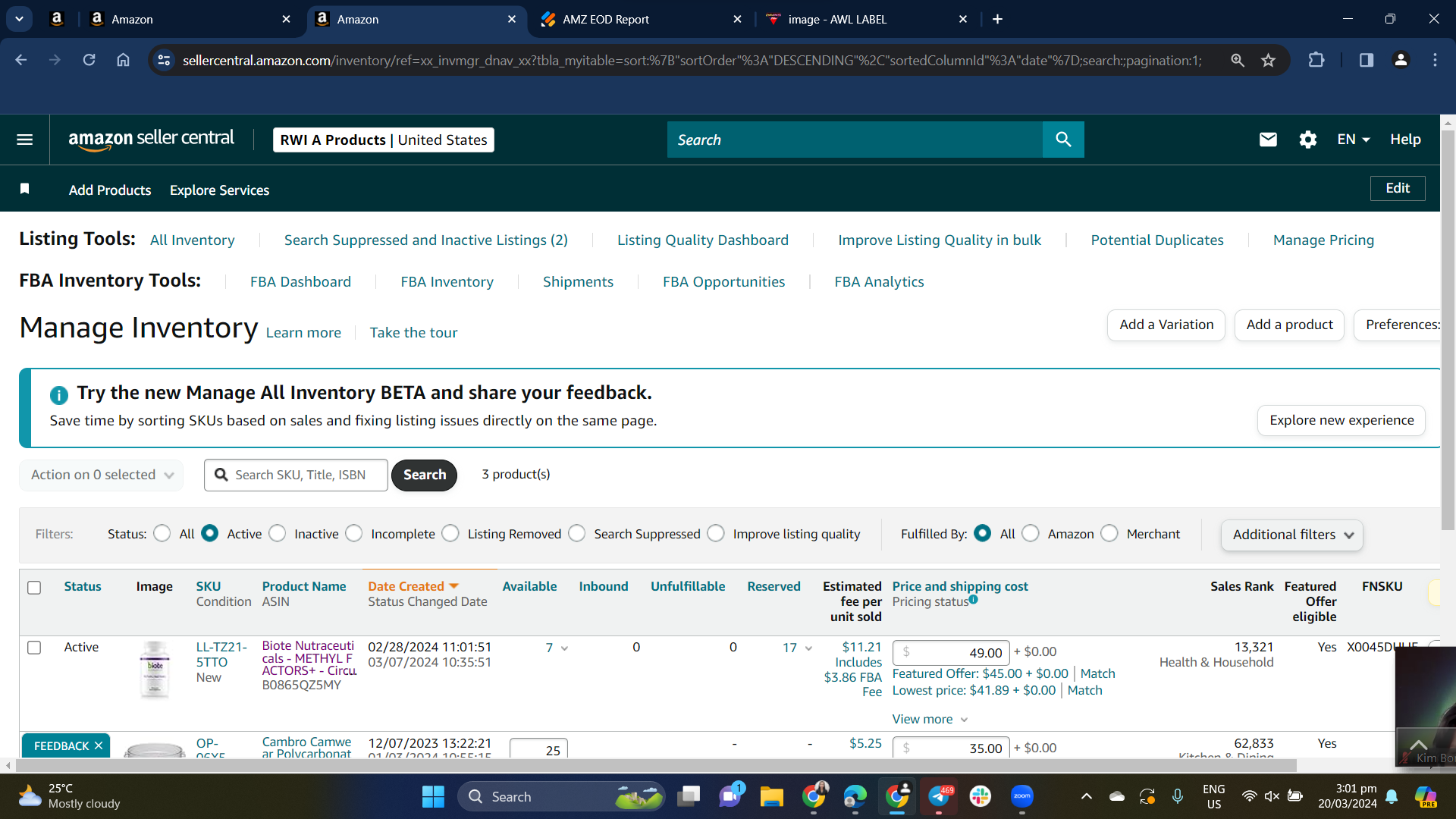The height and width of the screenshot is (819, 1456).
Task: Select the Search Suppressed filter
Action: (x=577, y=533)
